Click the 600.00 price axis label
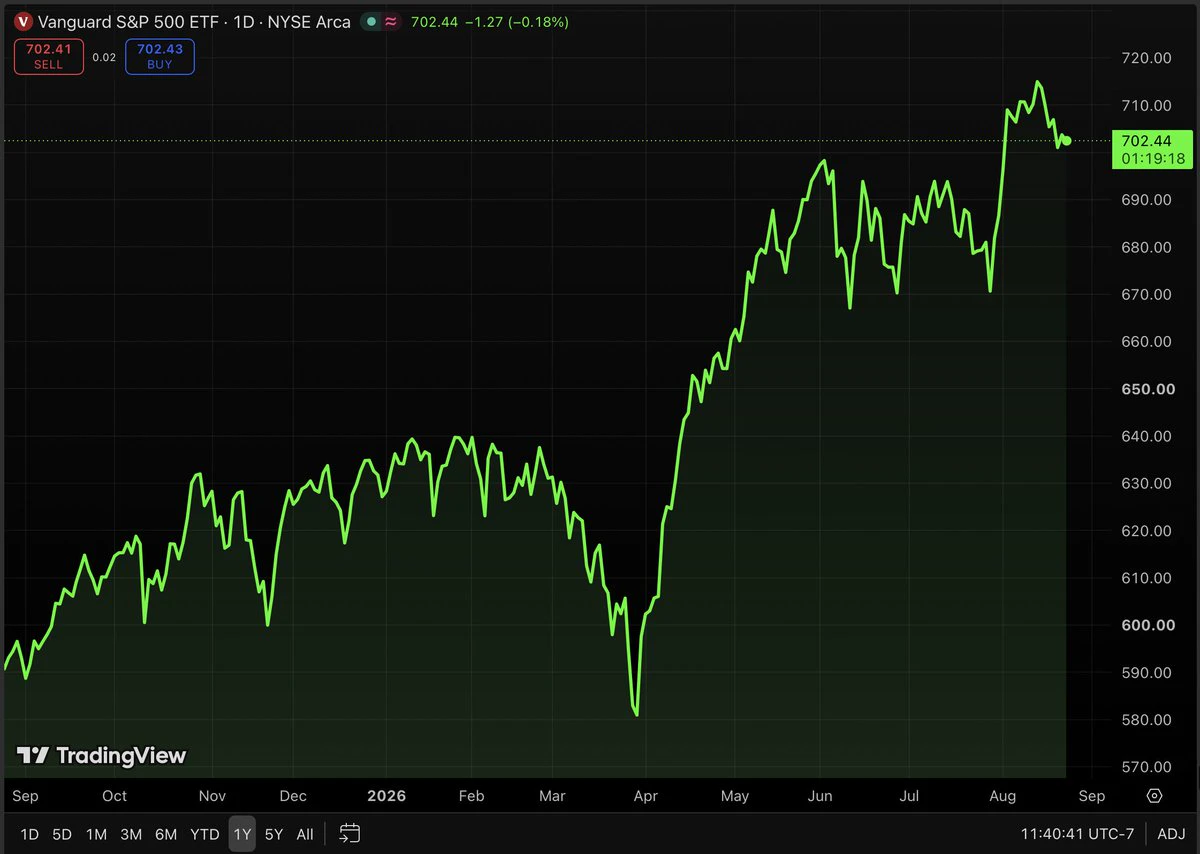 coord(1148,625)
